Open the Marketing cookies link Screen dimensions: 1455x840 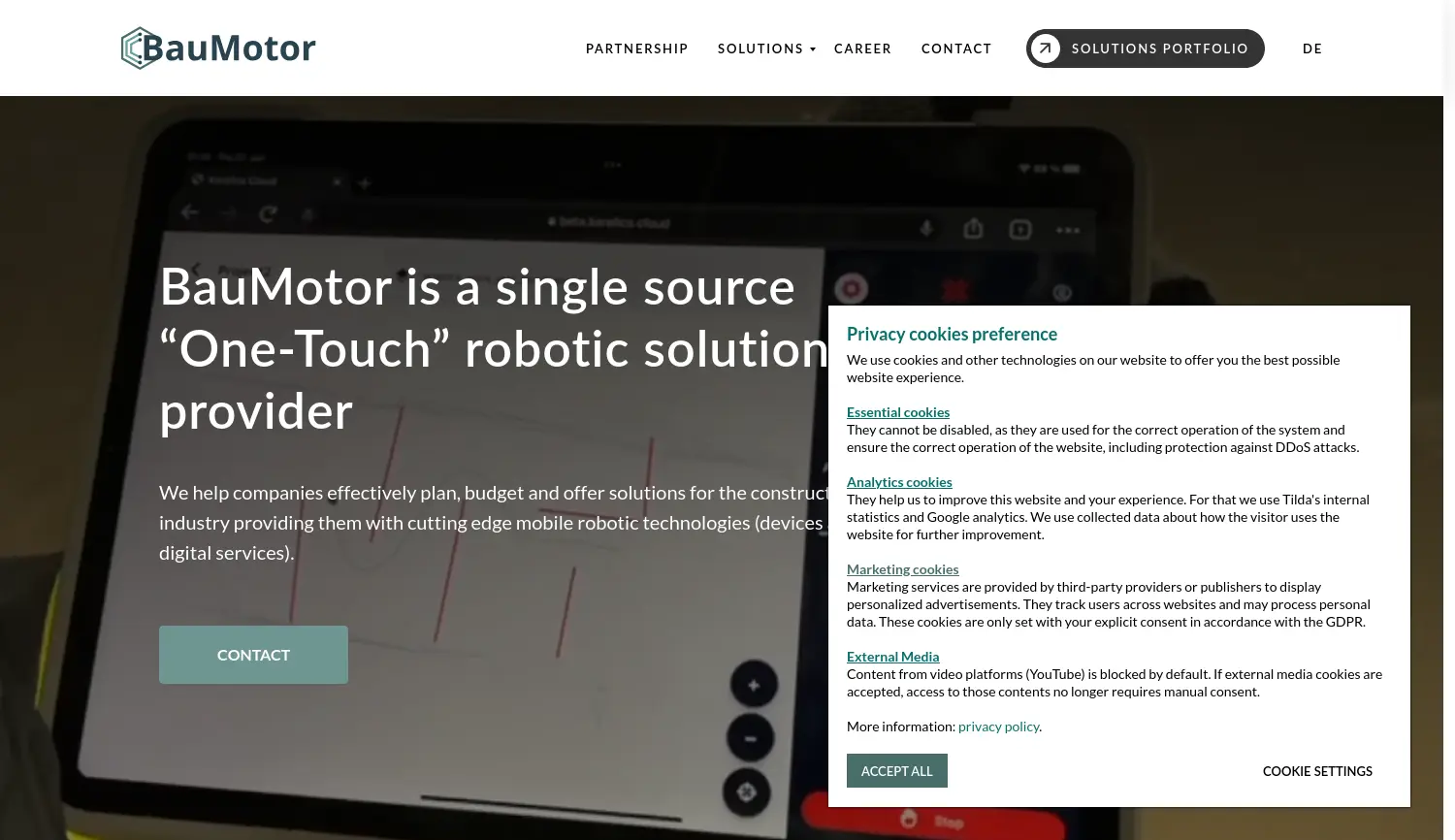pyautogui.click(x=902, y=569)
